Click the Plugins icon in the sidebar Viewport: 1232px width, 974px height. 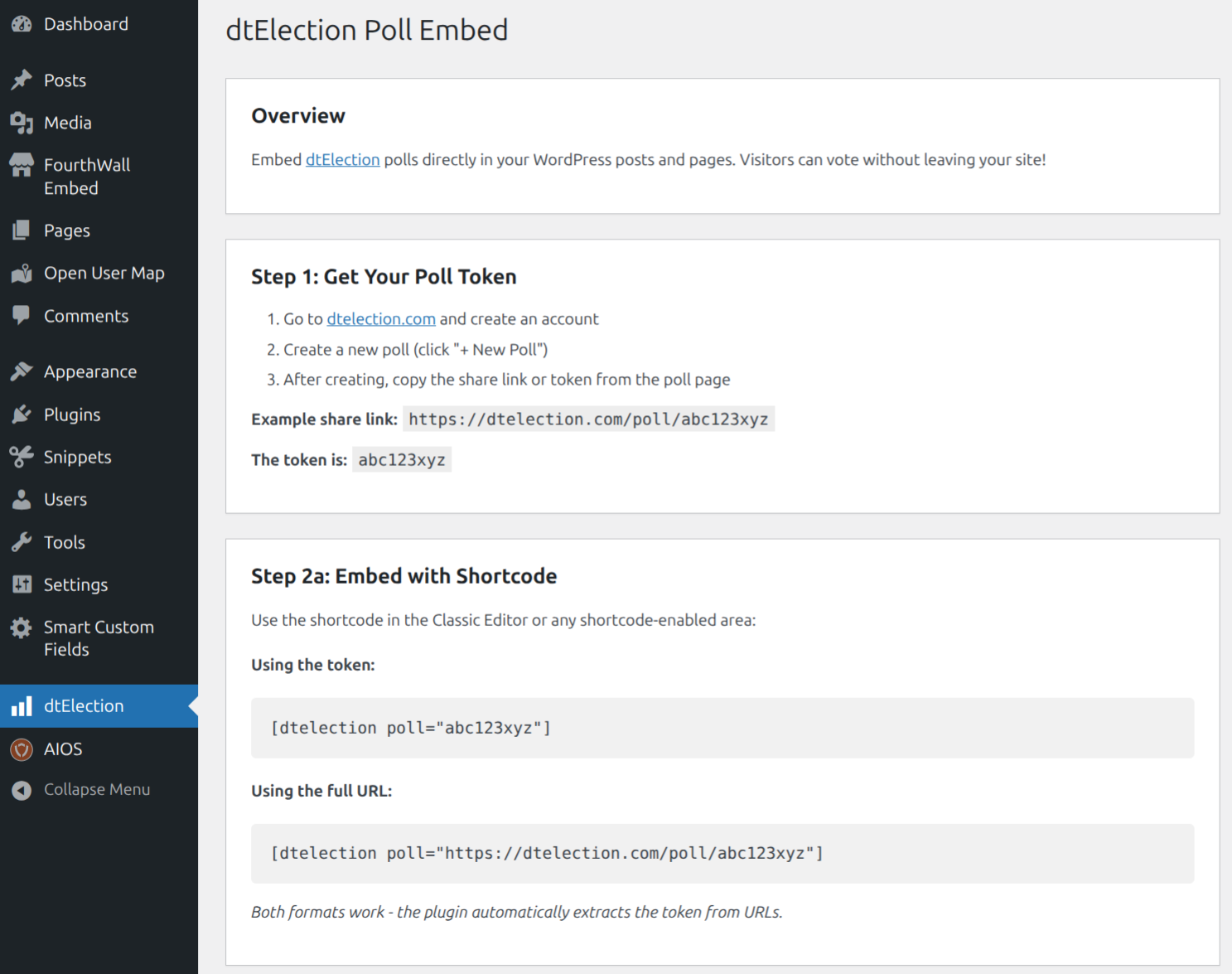(x=22, y=414)
